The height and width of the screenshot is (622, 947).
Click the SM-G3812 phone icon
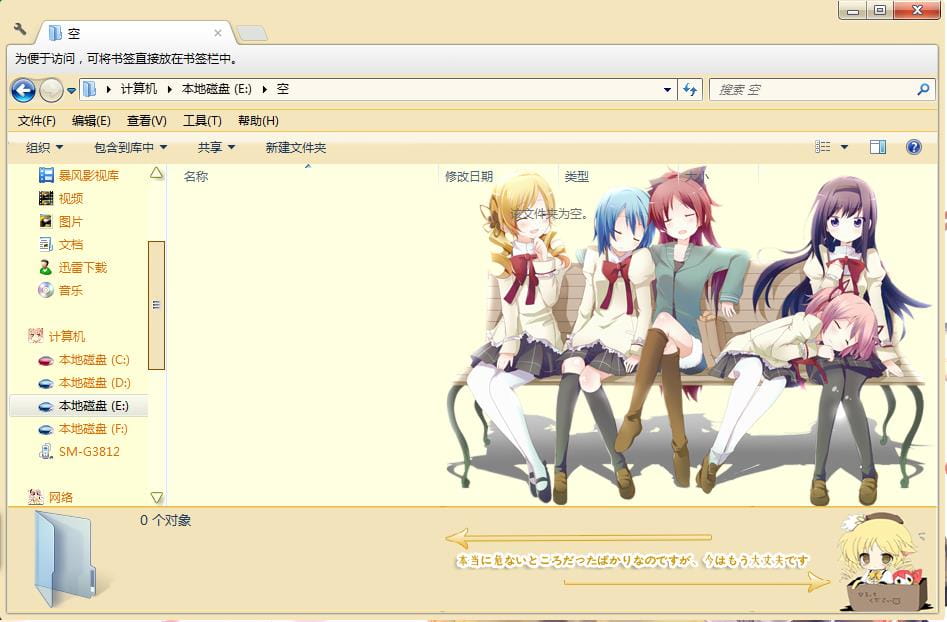click(46, 452)
